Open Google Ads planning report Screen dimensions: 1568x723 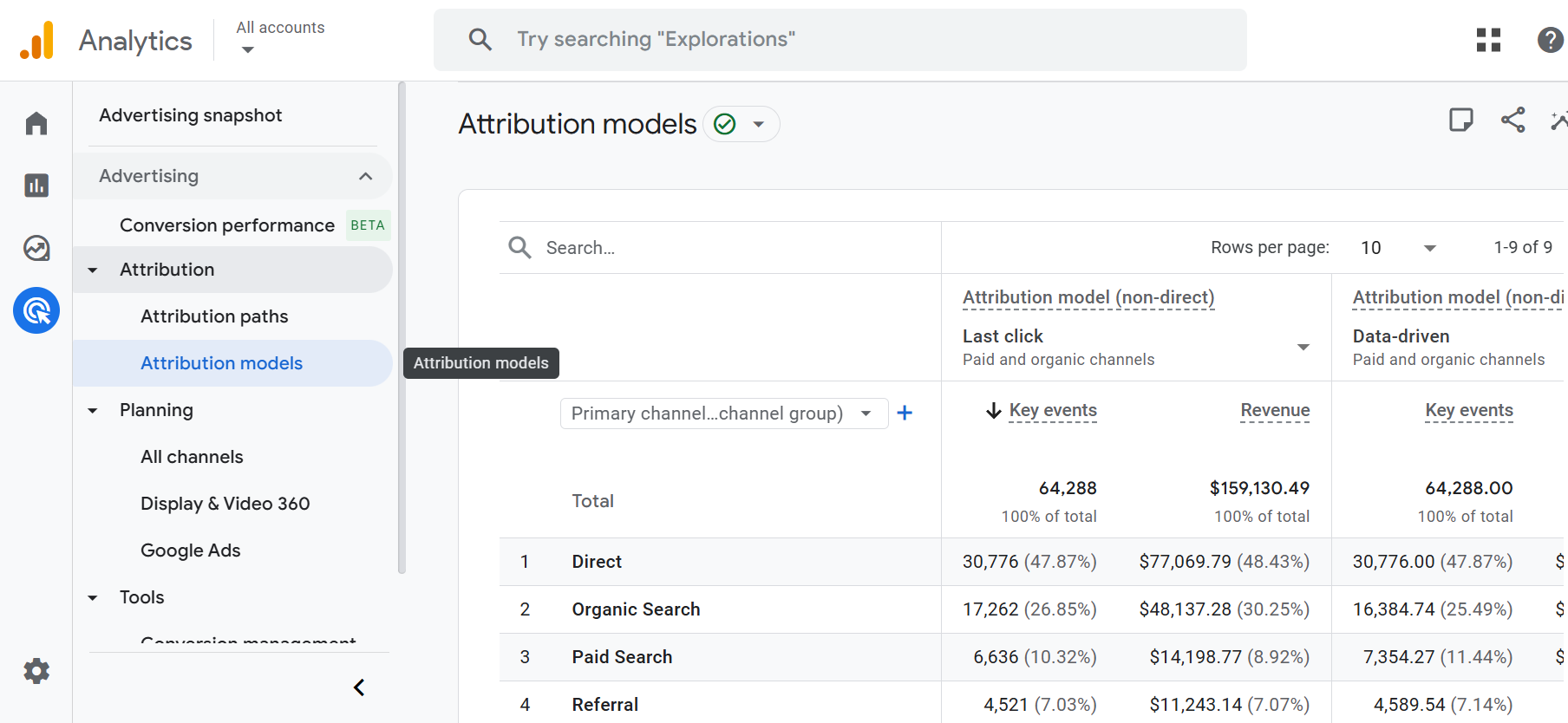click(x=190, y=550)
